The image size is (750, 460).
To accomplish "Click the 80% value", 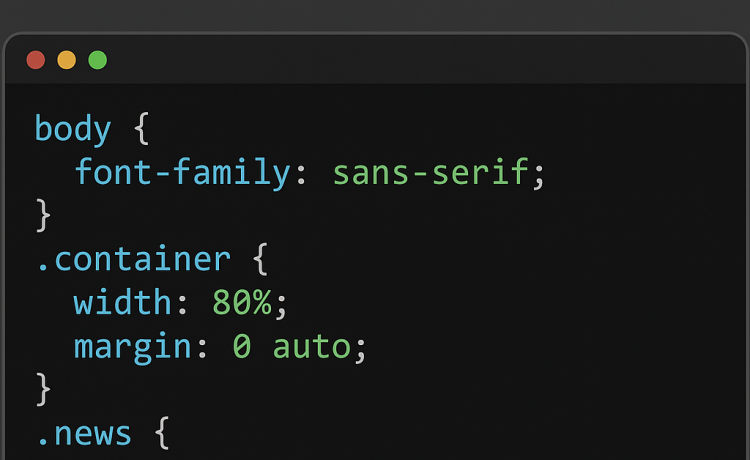I will point(242,302).
